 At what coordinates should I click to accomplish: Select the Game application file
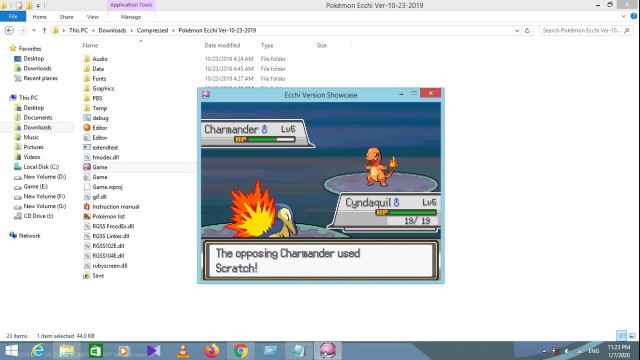pos(100,167)
